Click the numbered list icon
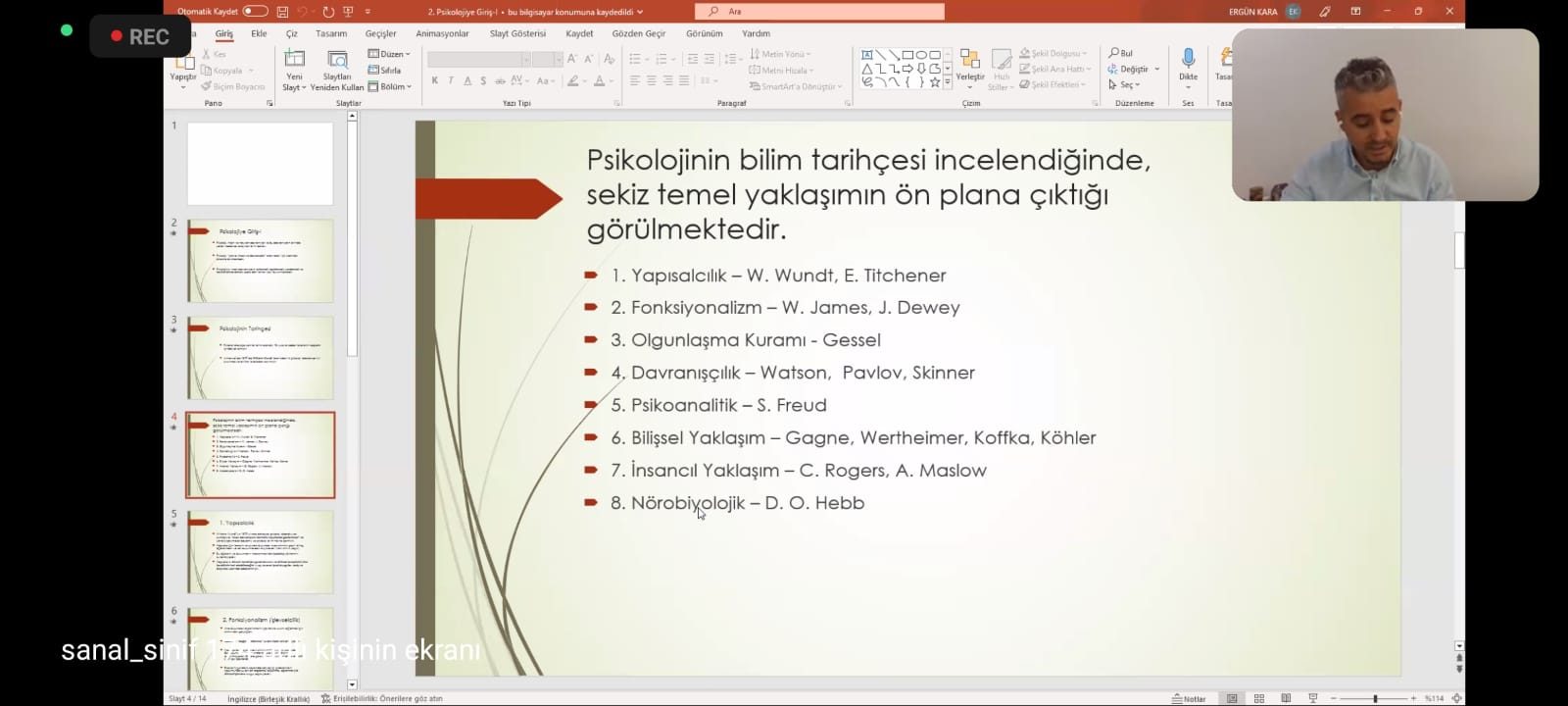 pos(661,60)
